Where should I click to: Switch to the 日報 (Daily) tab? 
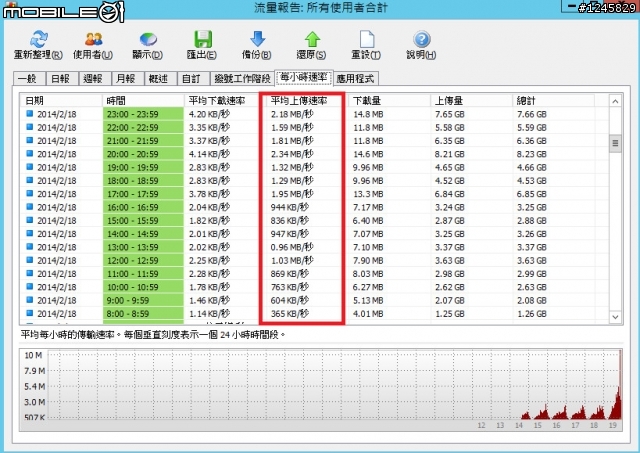(x=62, y=78)
